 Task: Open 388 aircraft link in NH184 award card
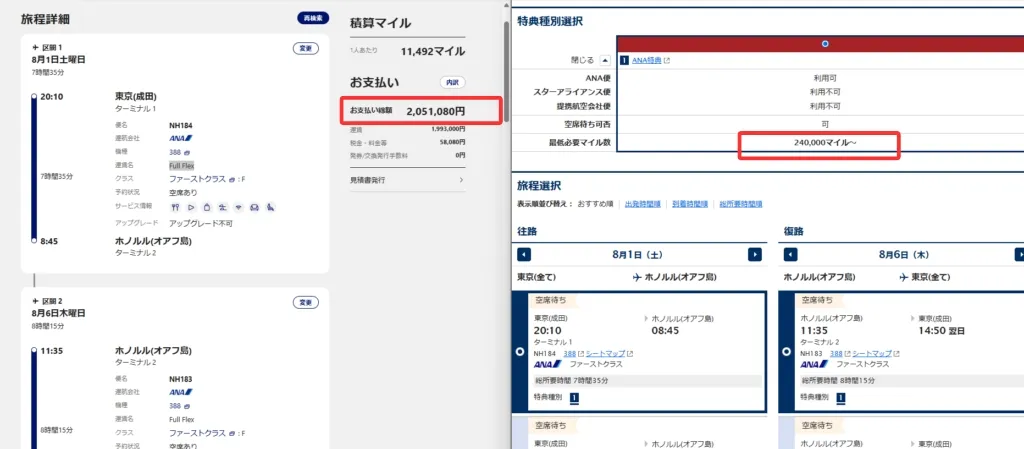(x=569, y=354)
